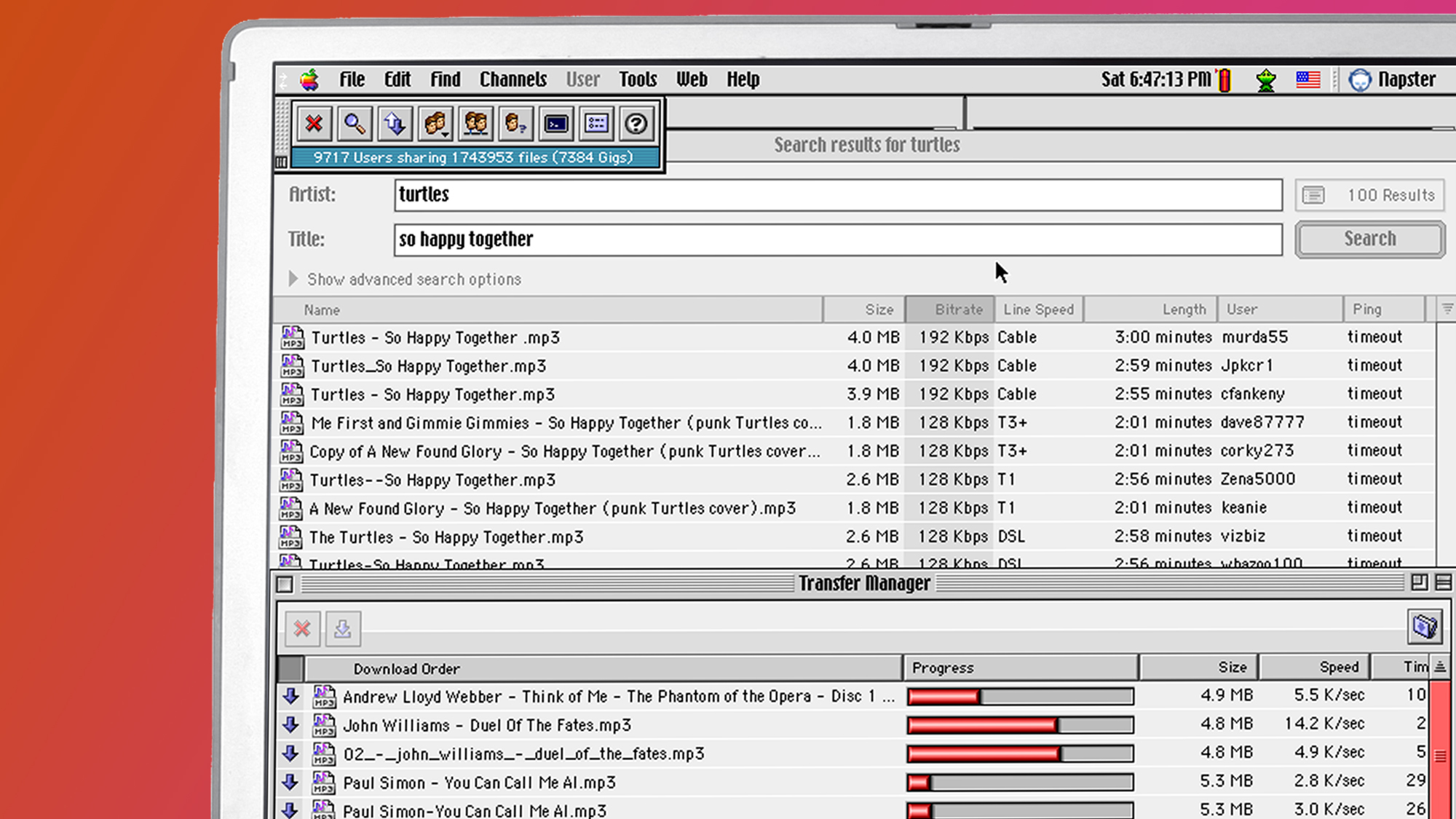Click the library/files icon in toolbar
1456x819 pixels.
coord(596,122)
